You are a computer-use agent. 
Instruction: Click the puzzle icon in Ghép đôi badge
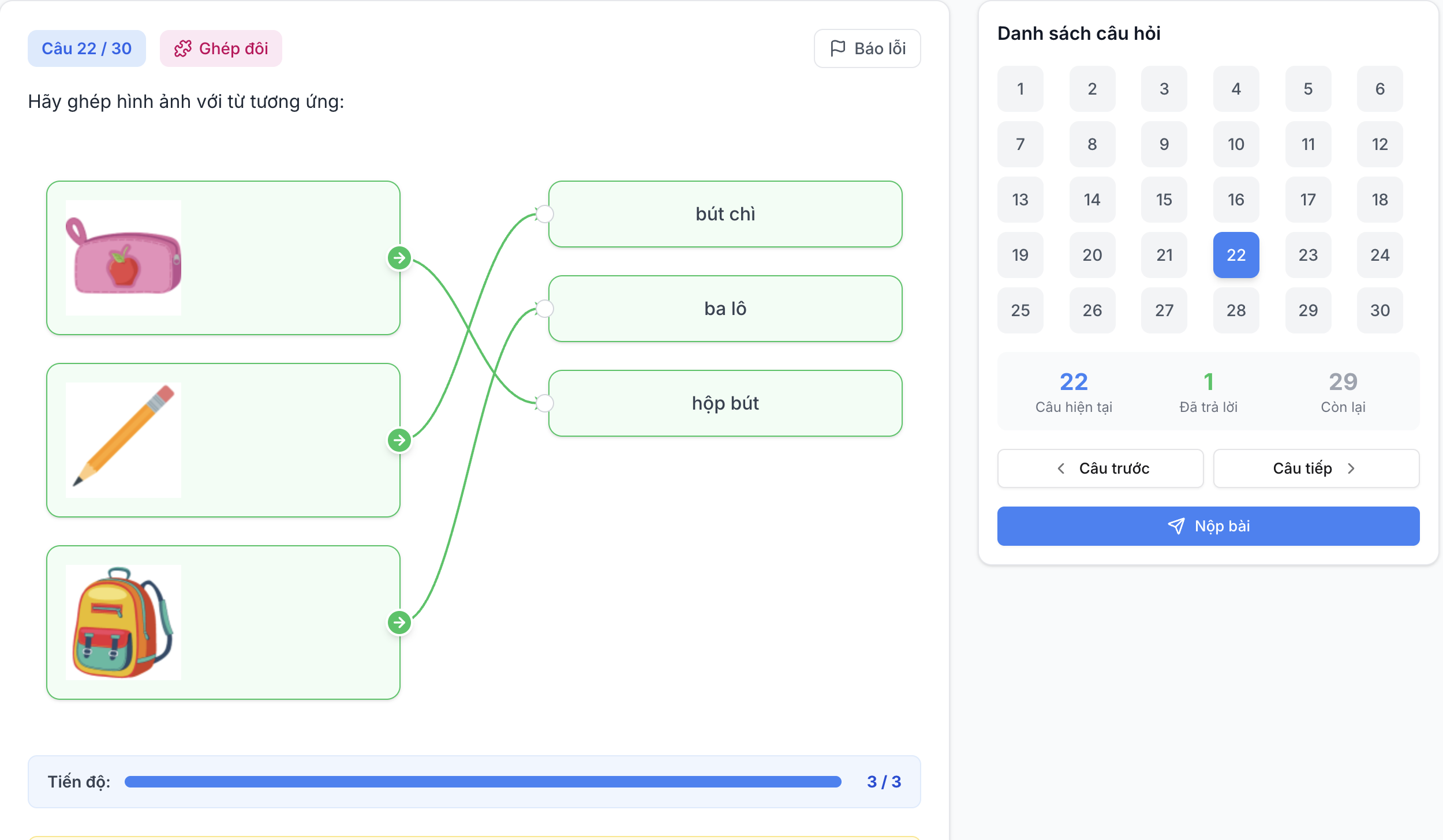coord(183,48)
